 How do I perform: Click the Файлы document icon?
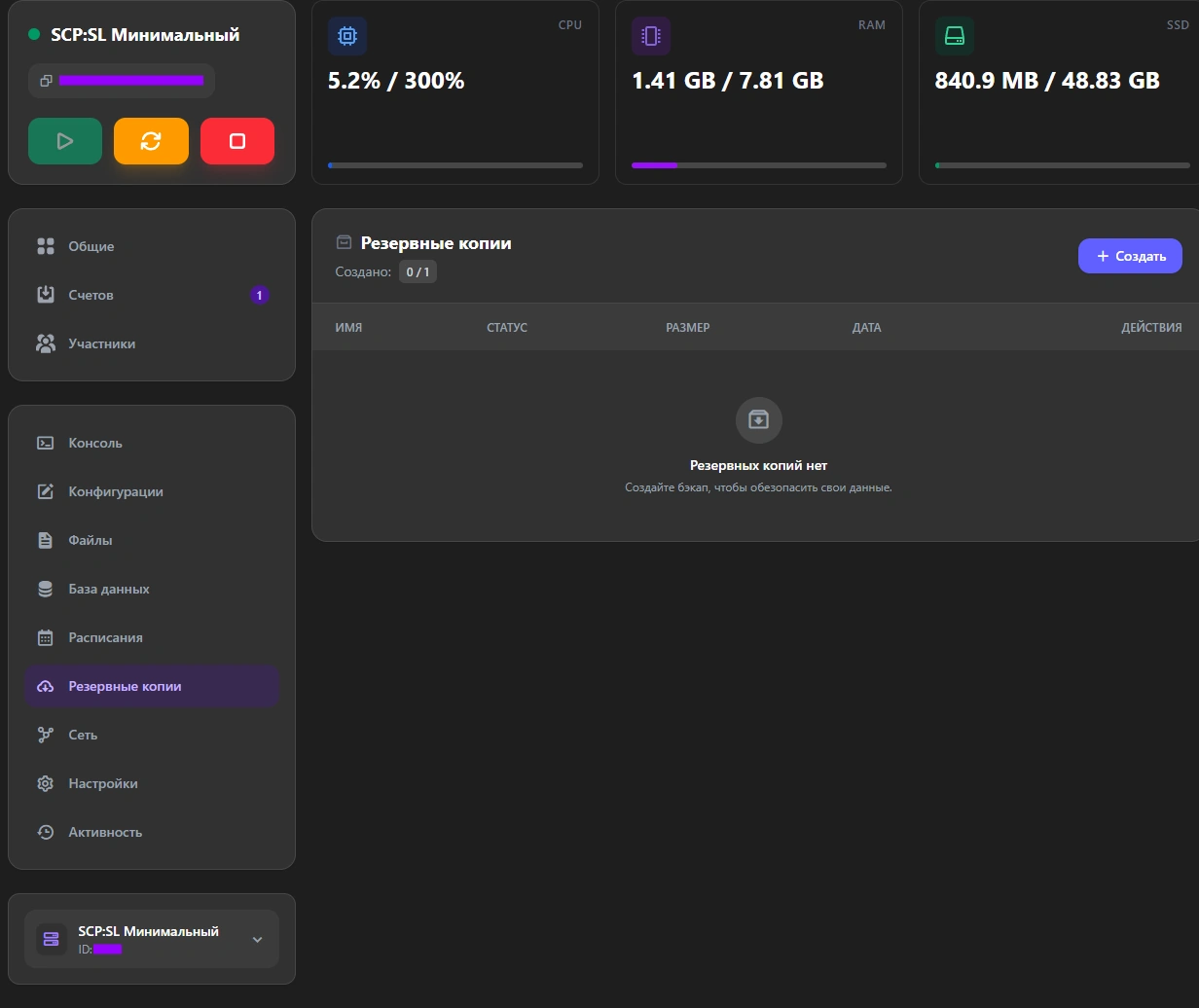[46, 540]
